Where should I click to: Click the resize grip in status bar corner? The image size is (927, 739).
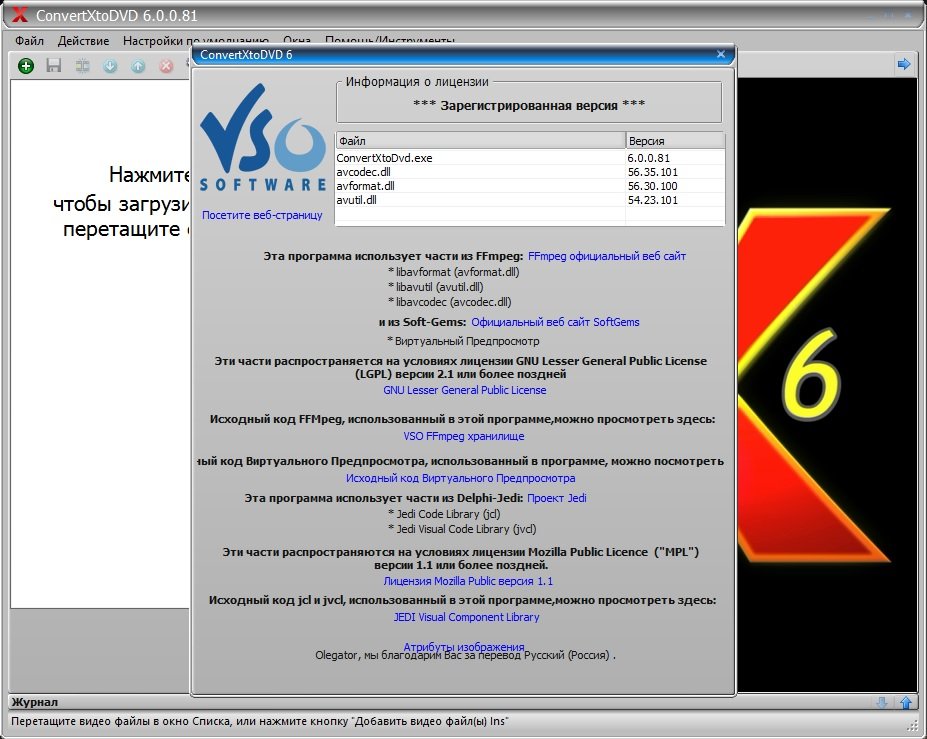coord(913,725)
